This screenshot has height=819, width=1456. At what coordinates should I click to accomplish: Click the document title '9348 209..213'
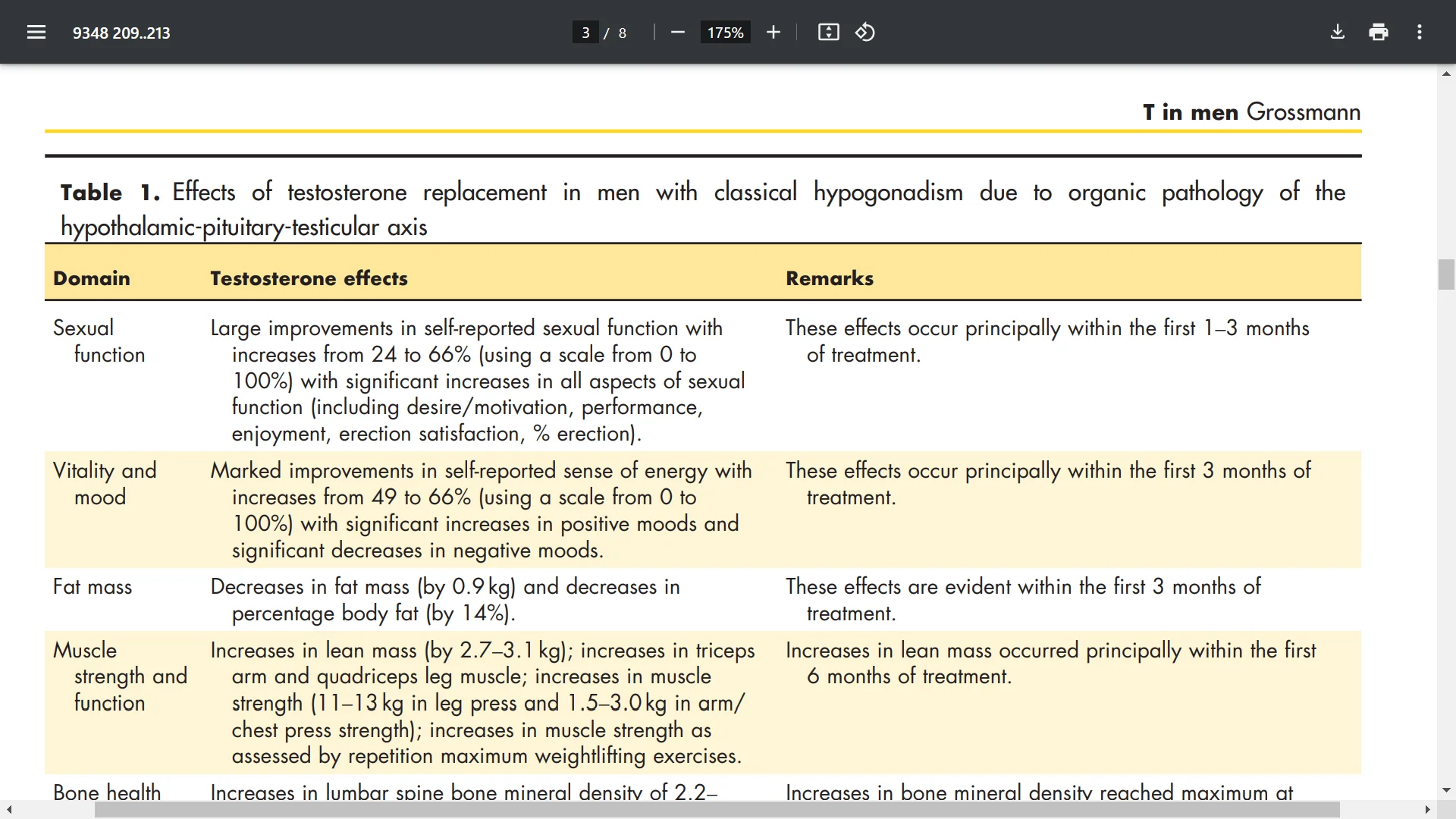[x=121, y=33]
